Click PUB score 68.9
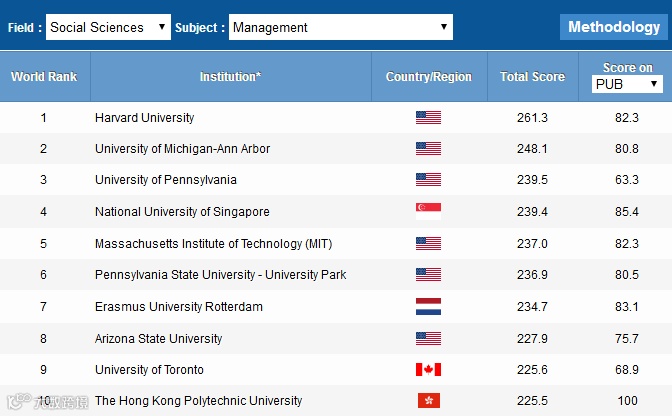Screen dimensions: 672x416 click(x=627, y=369)
